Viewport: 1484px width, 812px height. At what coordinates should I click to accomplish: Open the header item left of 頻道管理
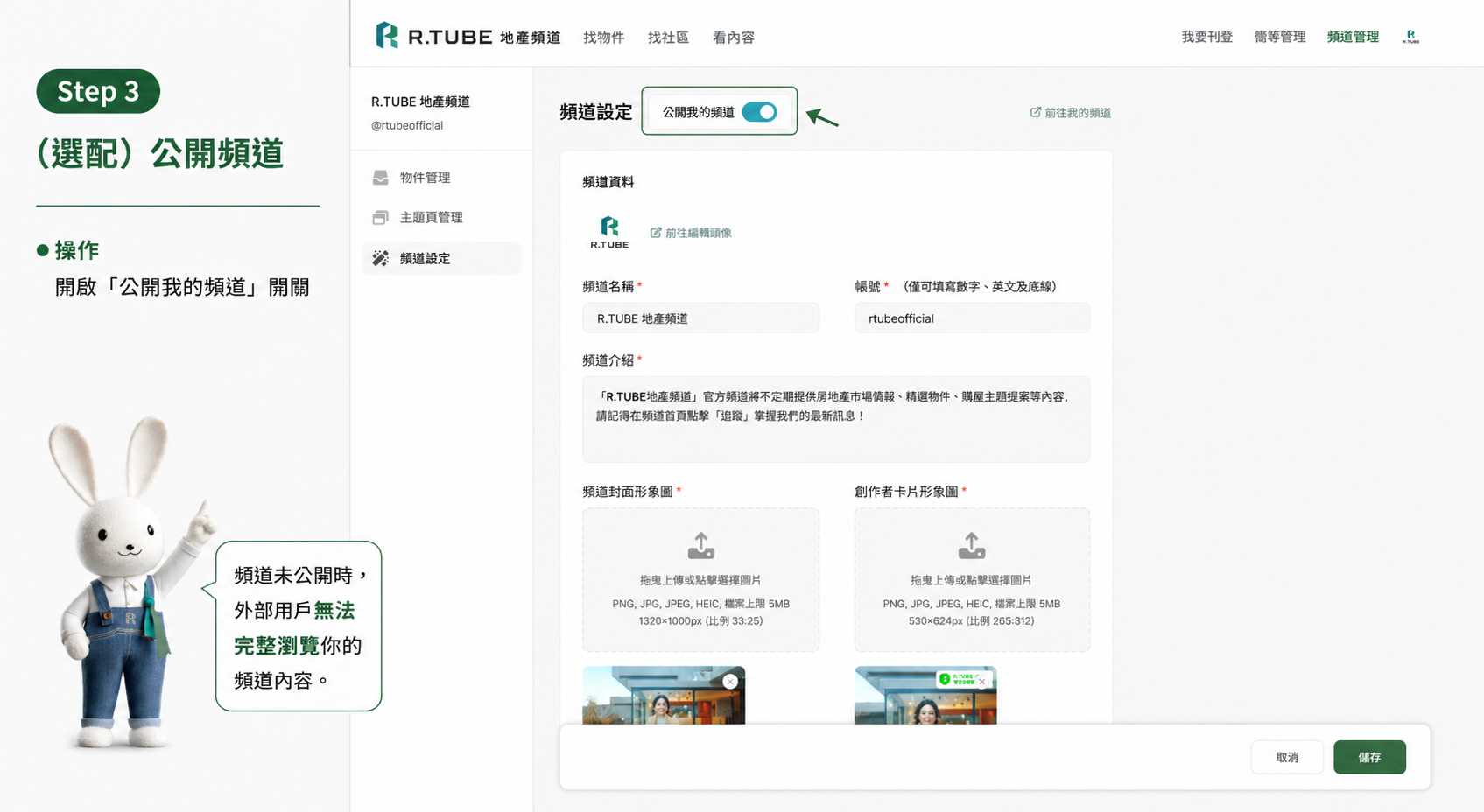1279,37
